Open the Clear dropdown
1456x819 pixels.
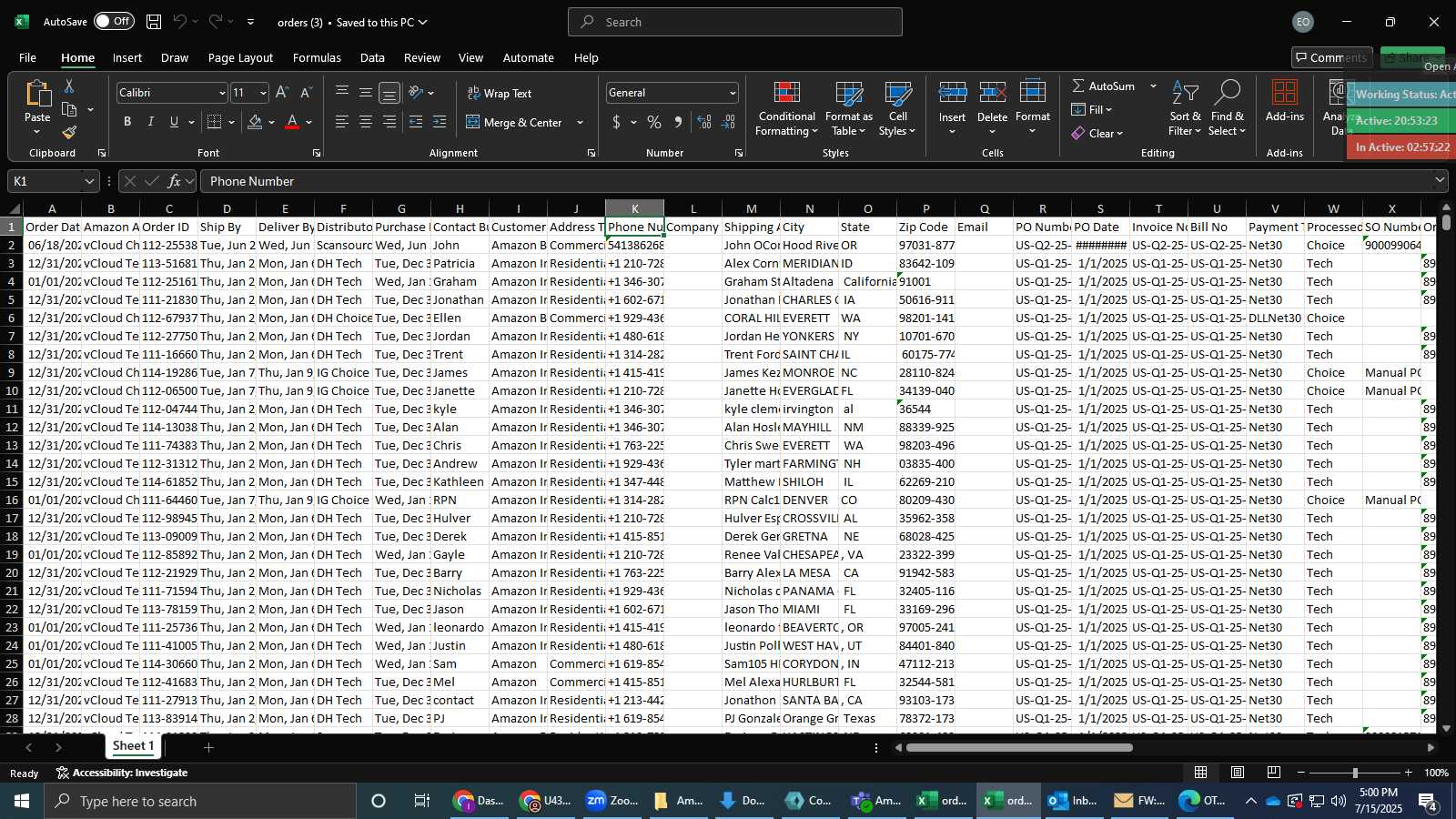point(1097,133)
